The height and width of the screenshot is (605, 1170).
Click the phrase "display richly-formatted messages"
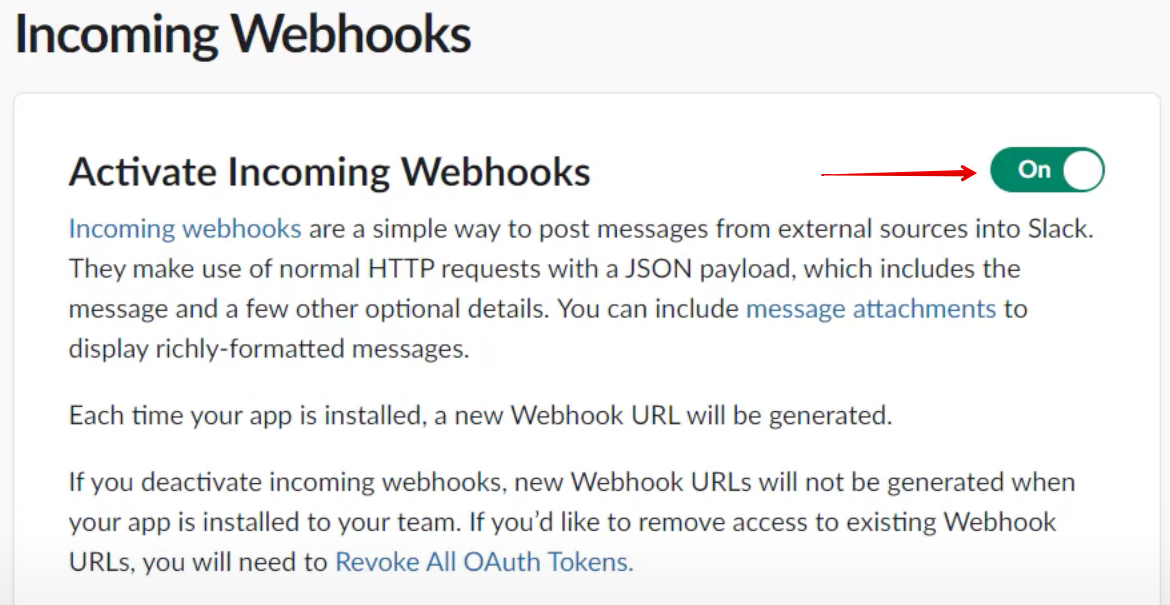269,348
